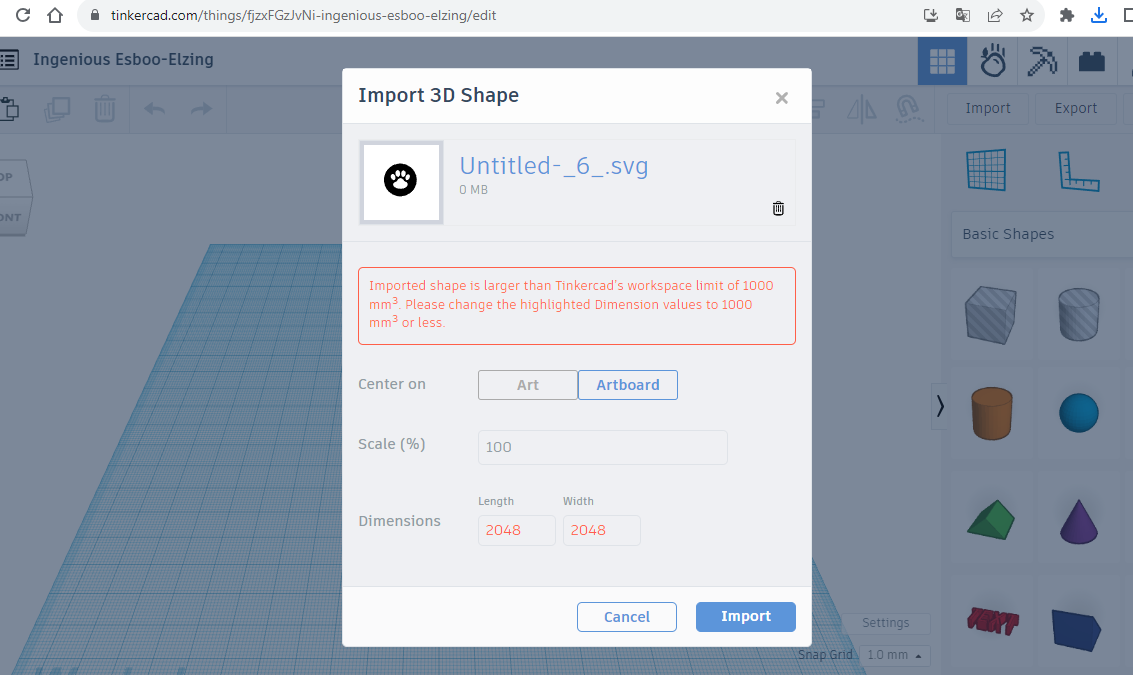The height and width of the screenshot is (675, 1133).
Task: Open the install app icon in address bar
Action: coord(931,15)
